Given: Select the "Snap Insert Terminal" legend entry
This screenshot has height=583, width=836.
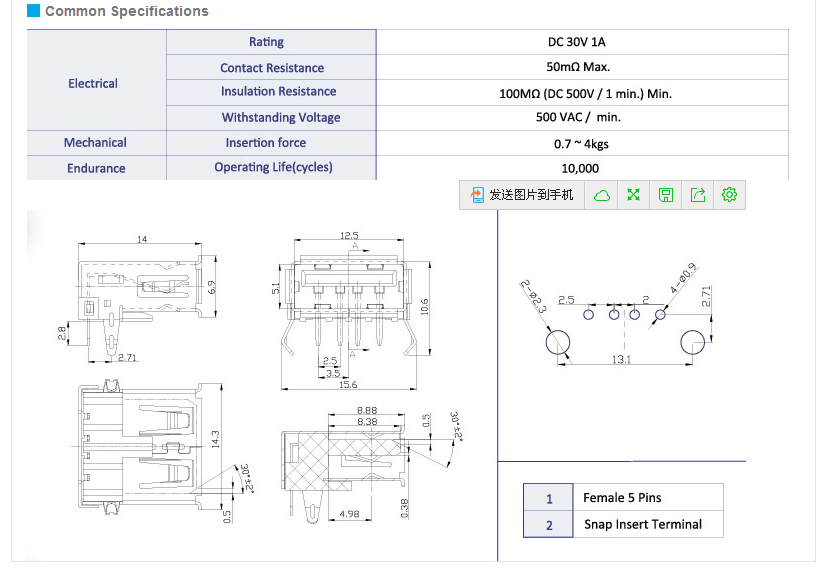Looking at the screenshot, I should tap(643, 525).
